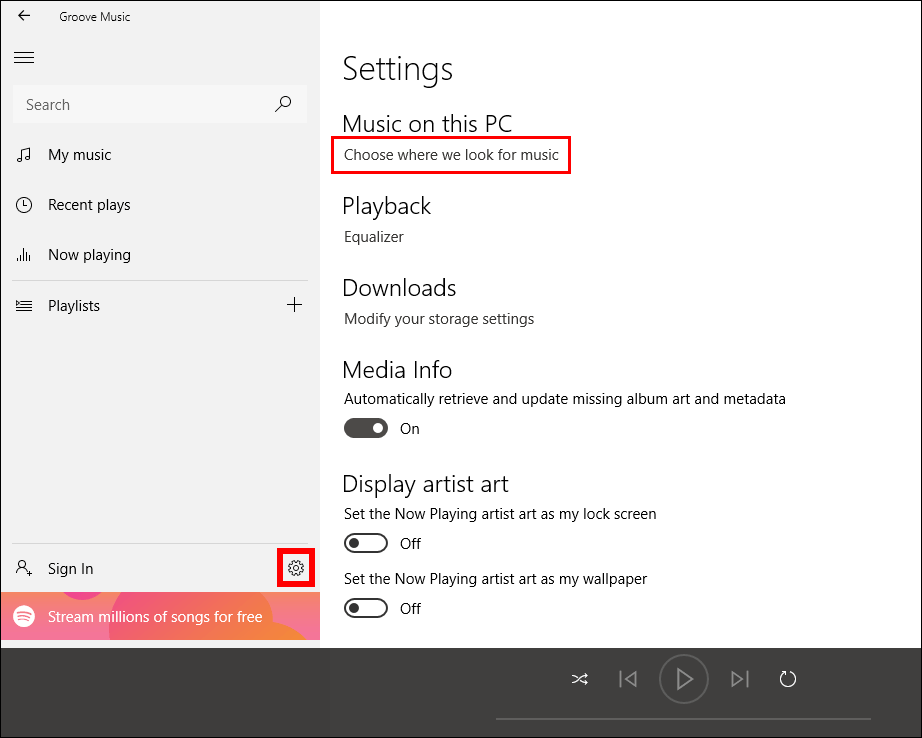Open the hamburger navigation menu
Image resolution: width=922 pixels, height=738 pixels.
(24, 58)
